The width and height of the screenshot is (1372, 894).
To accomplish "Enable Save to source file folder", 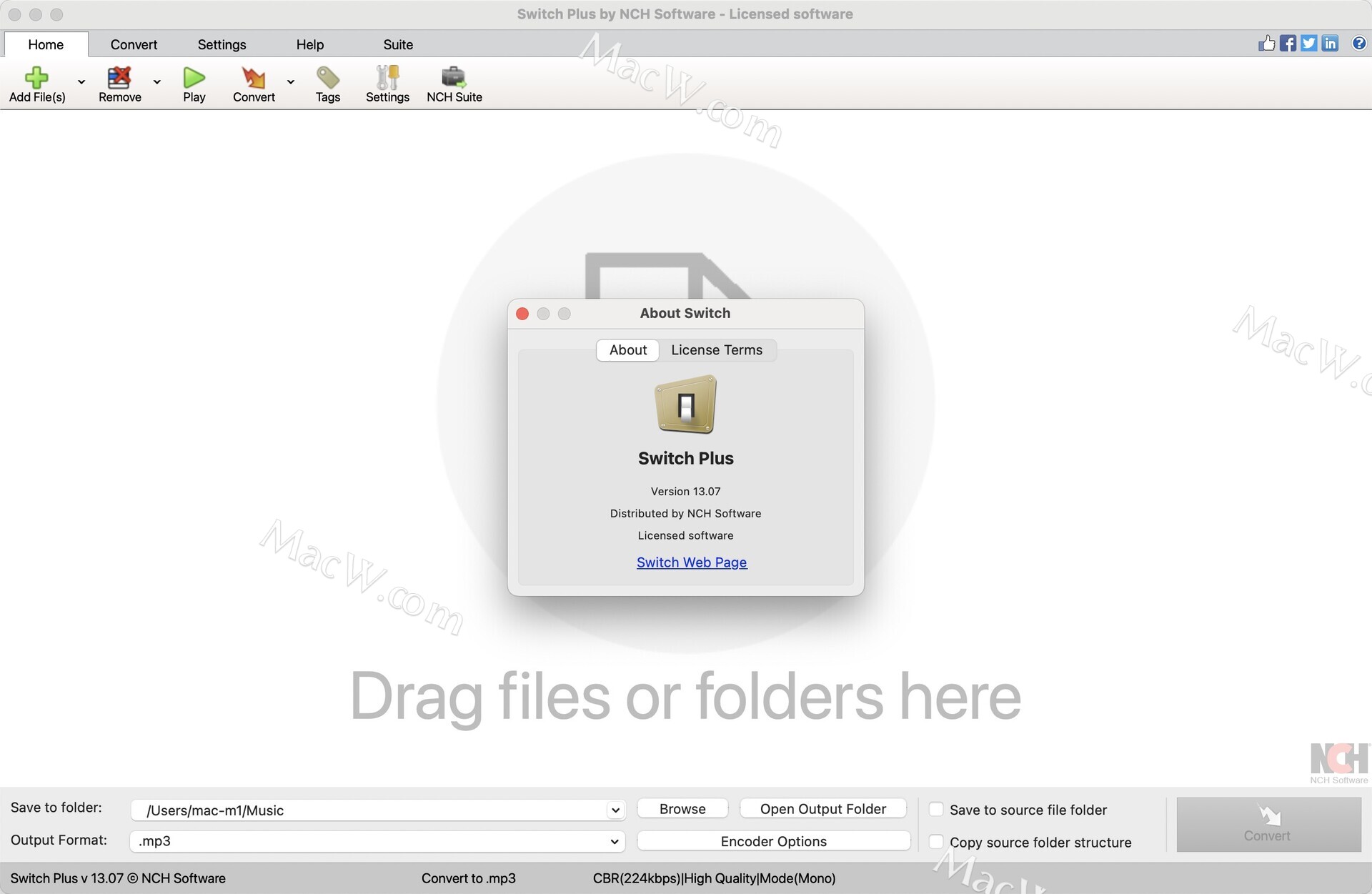I will coord(936,809).
